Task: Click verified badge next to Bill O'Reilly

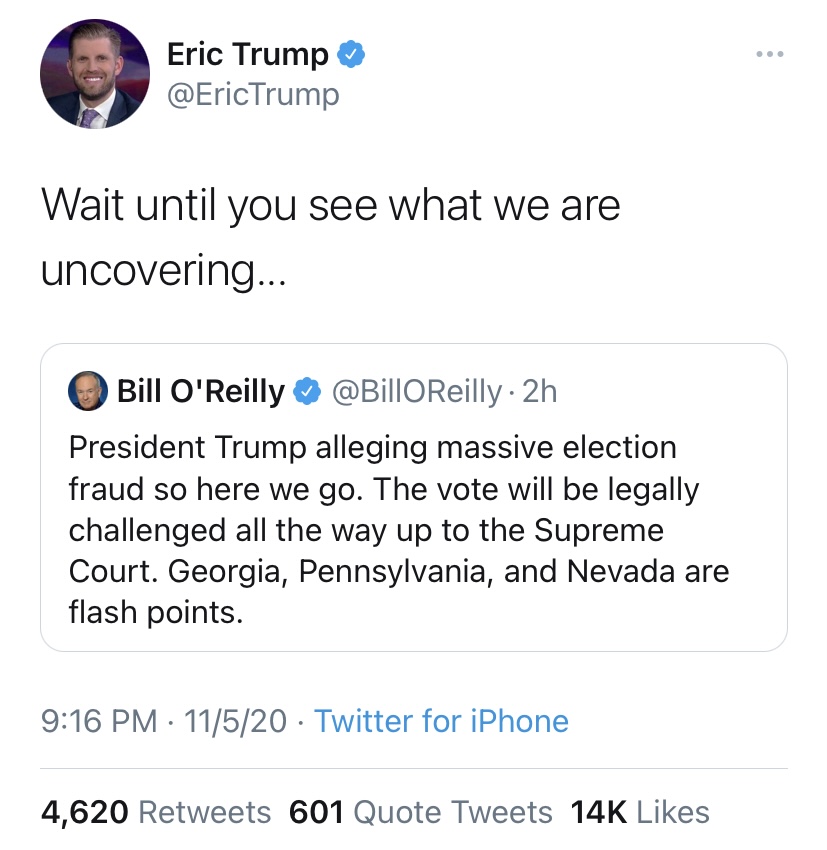Action: [307, 392]
